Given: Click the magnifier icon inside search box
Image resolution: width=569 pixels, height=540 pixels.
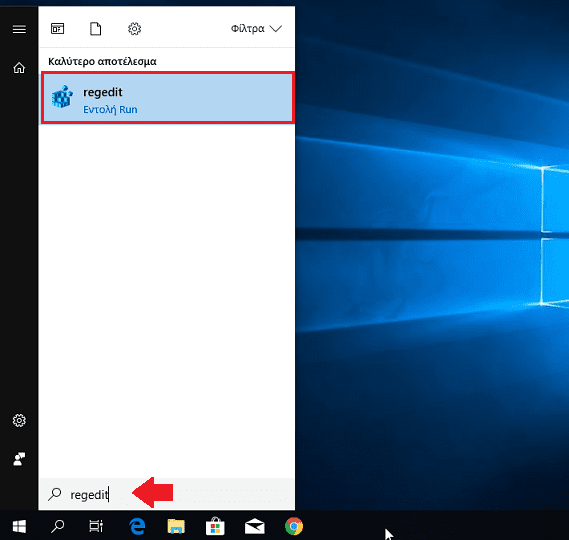Looking at the screenshot, I should coord(55,494).
